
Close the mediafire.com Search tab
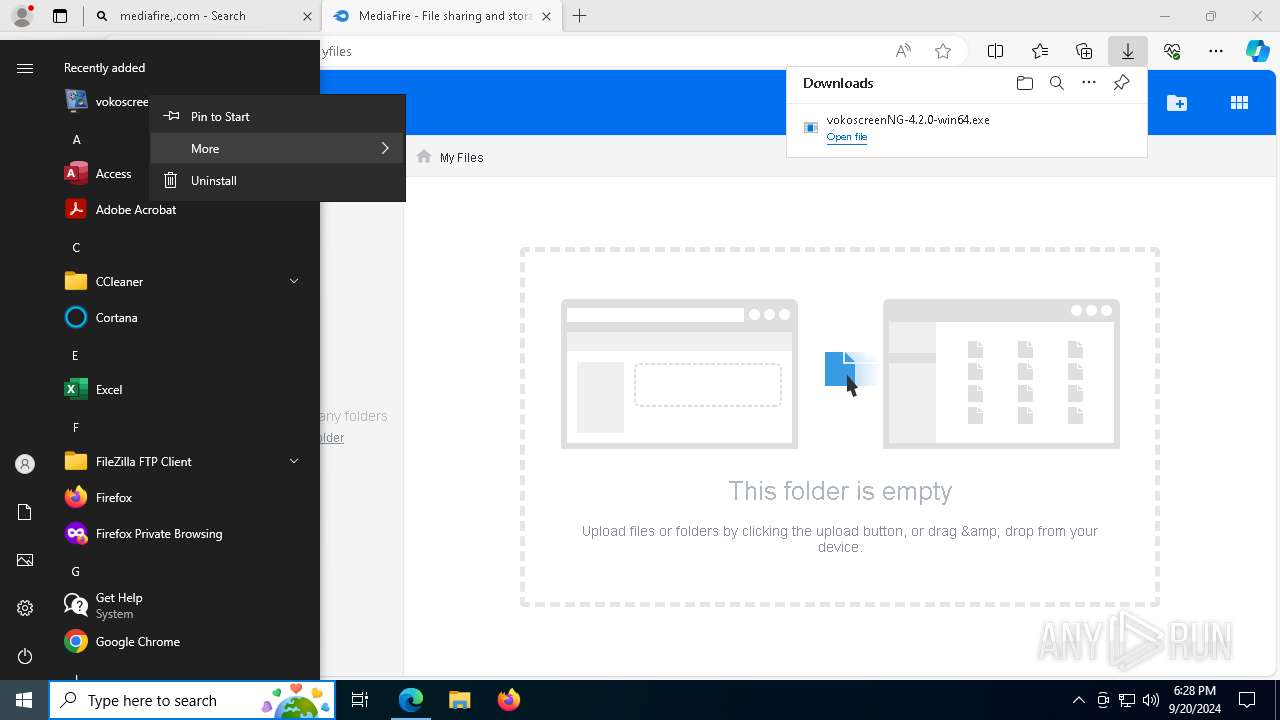tap(307, 16)
